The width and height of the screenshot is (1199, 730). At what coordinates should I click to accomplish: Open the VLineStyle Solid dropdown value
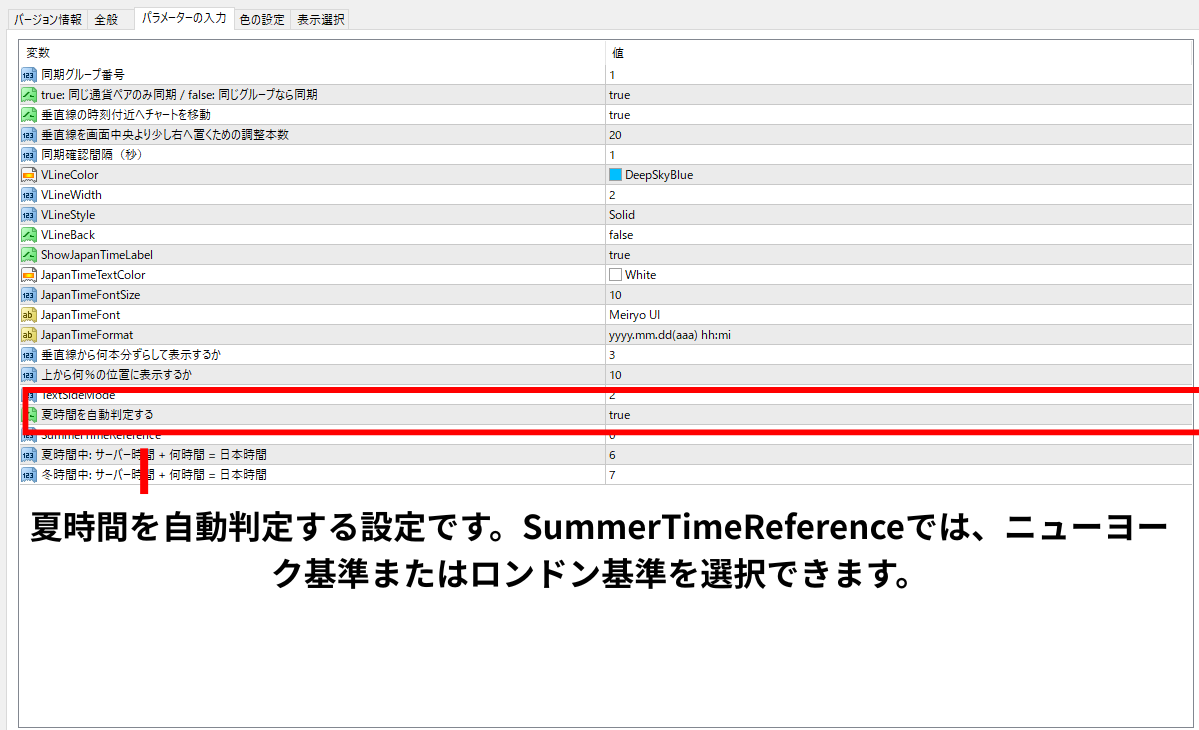click(x=622, y=215)
